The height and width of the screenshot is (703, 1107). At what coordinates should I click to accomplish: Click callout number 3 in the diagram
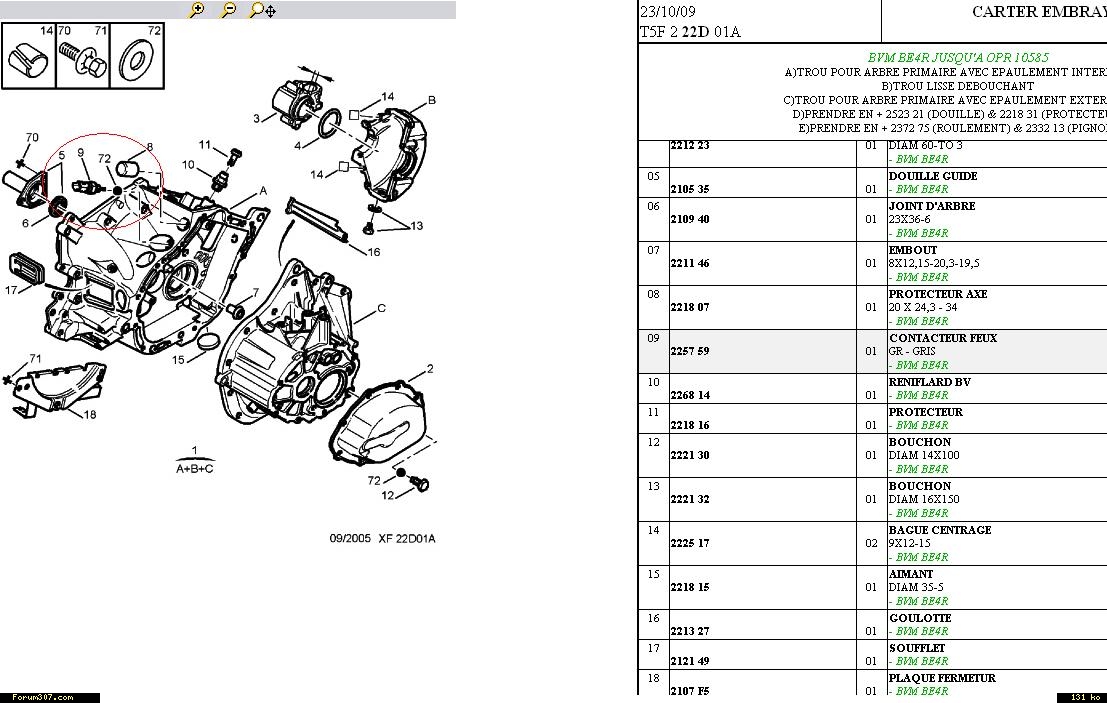[x=256, y=119]
